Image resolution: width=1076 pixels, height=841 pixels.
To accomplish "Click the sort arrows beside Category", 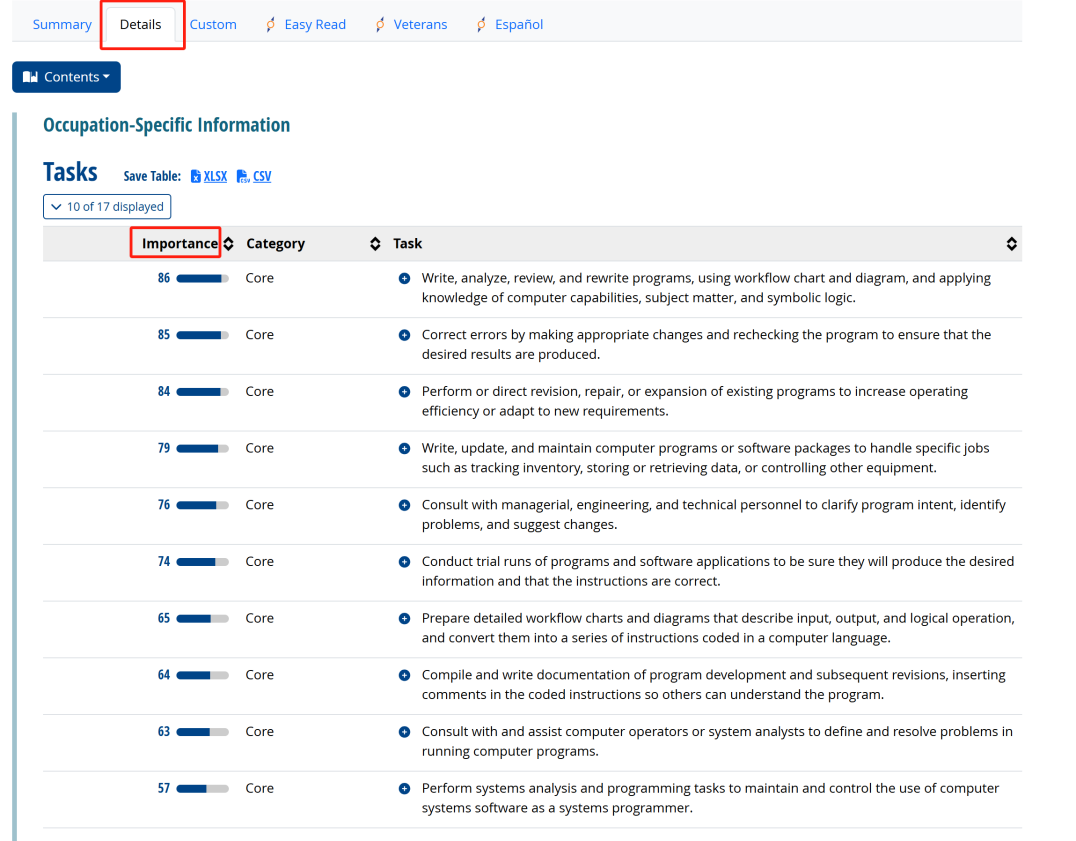I will point(375,244).
